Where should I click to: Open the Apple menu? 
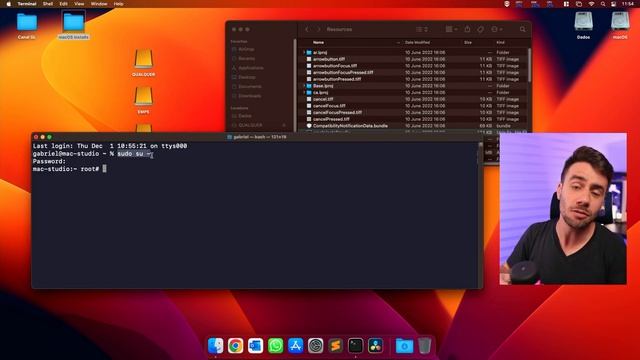(8, 4)
